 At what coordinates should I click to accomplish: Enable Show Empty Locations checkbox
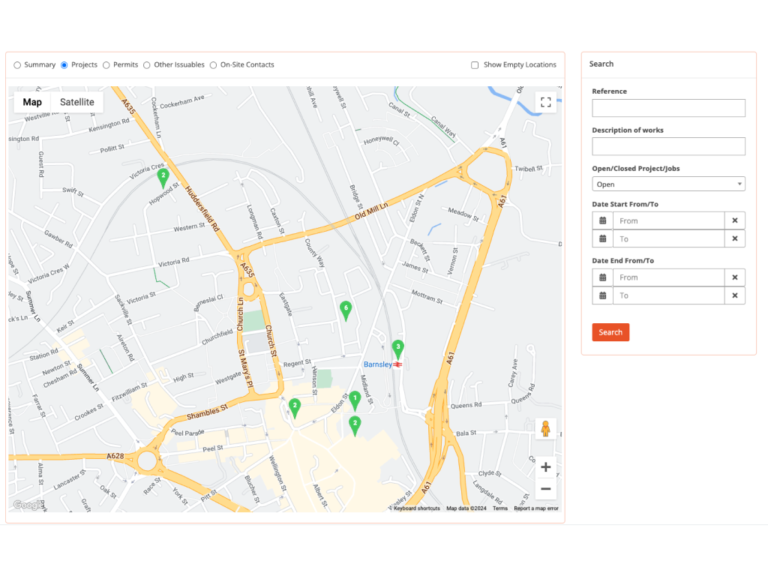click(475, 65)
